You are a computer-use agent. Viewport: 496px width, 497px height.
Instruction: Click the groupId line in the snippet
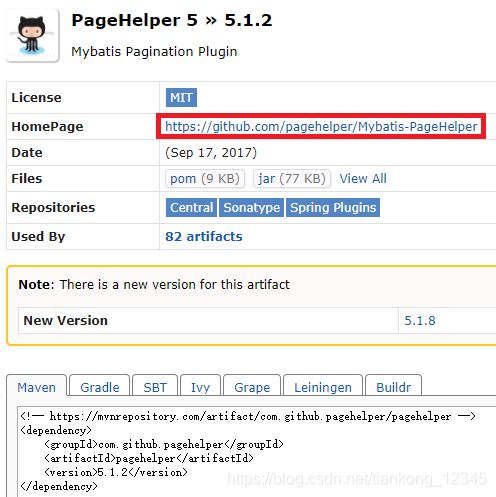pos(164,444)
